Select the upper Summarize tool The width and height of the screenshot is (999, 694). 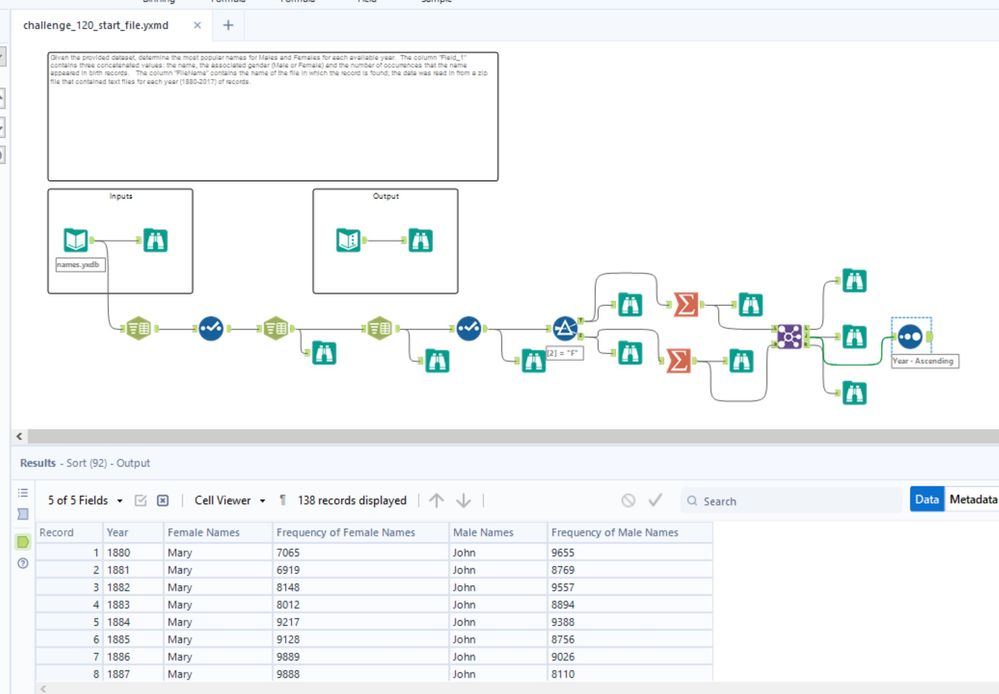coord(686,305)
